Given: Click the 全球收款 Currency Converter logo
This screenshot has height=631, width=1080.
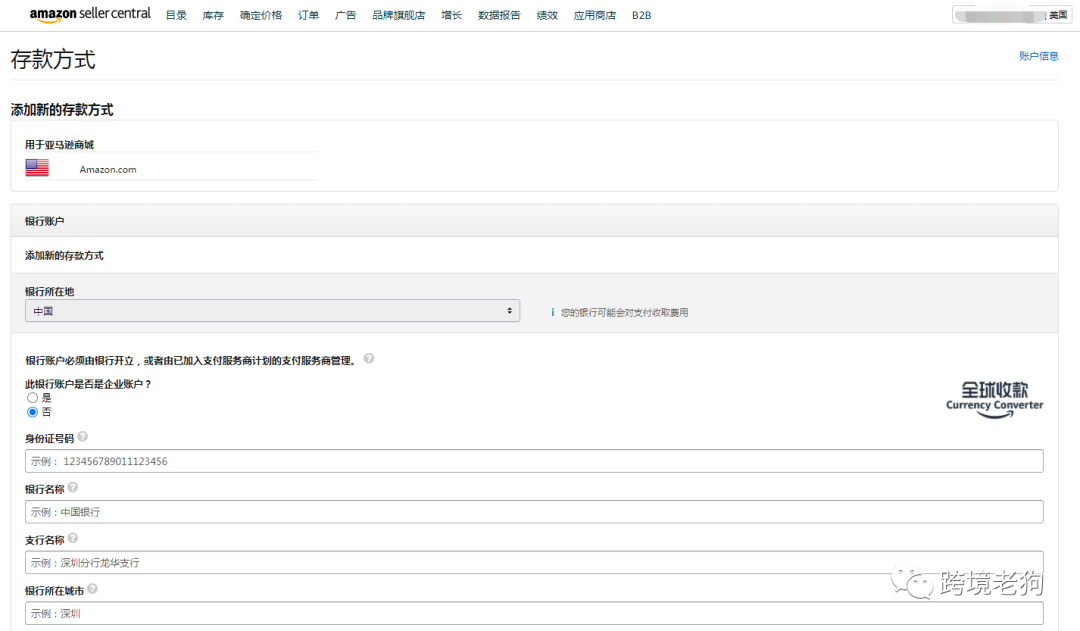Looking at the screenshot, I should (x=995, y=400).
